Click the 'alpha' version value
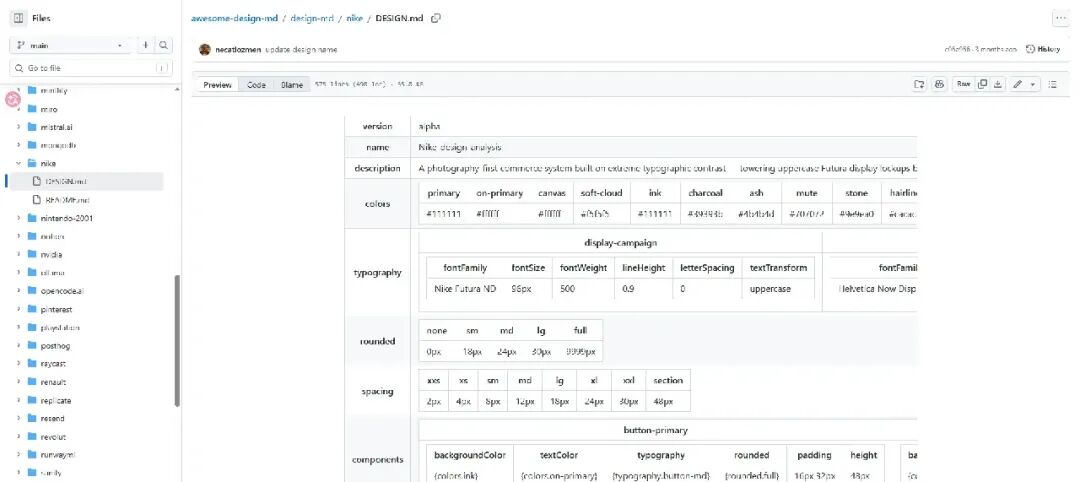The width and height of the screenshot is (1080, 482). [429, 127]
